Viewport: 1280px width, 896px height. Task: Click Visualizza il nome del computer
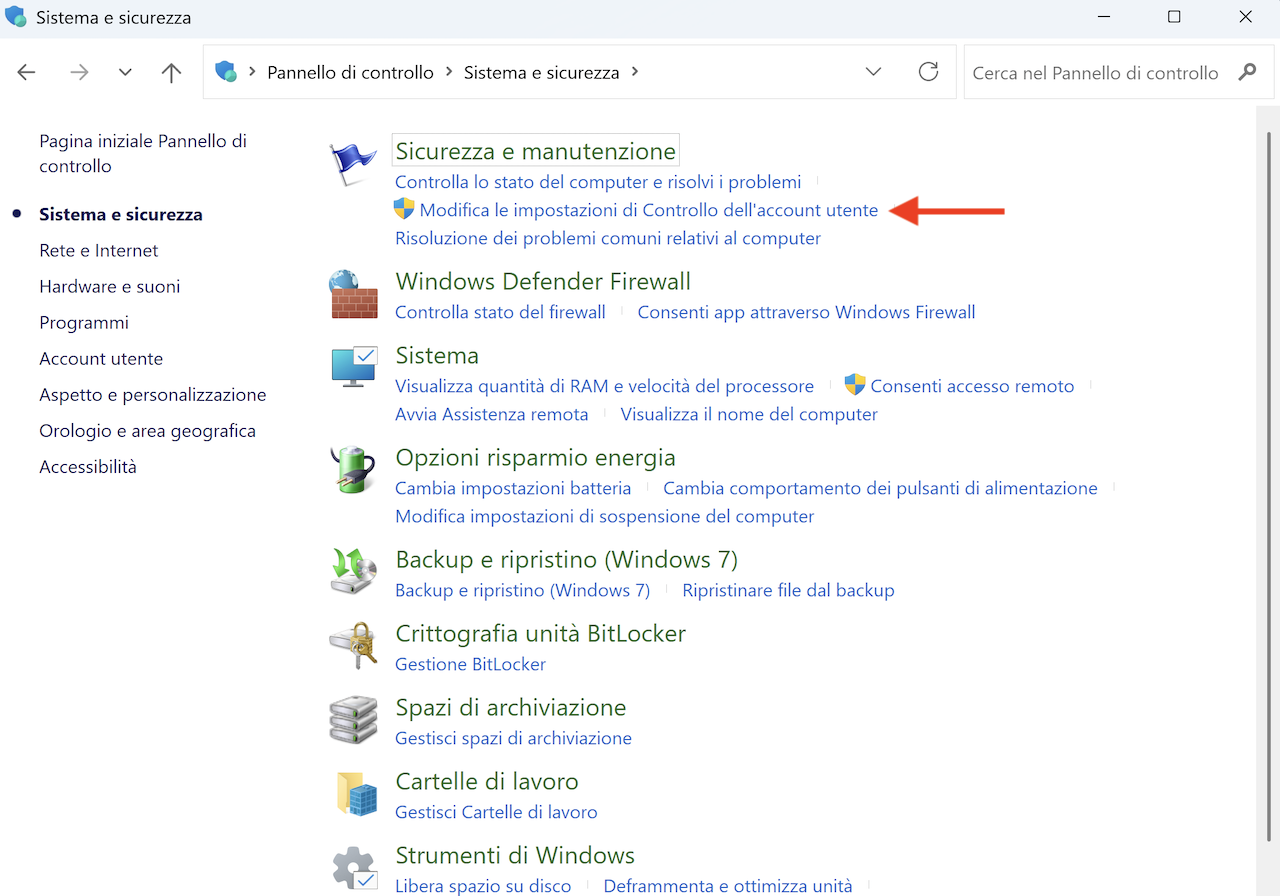tap(749, 414)
